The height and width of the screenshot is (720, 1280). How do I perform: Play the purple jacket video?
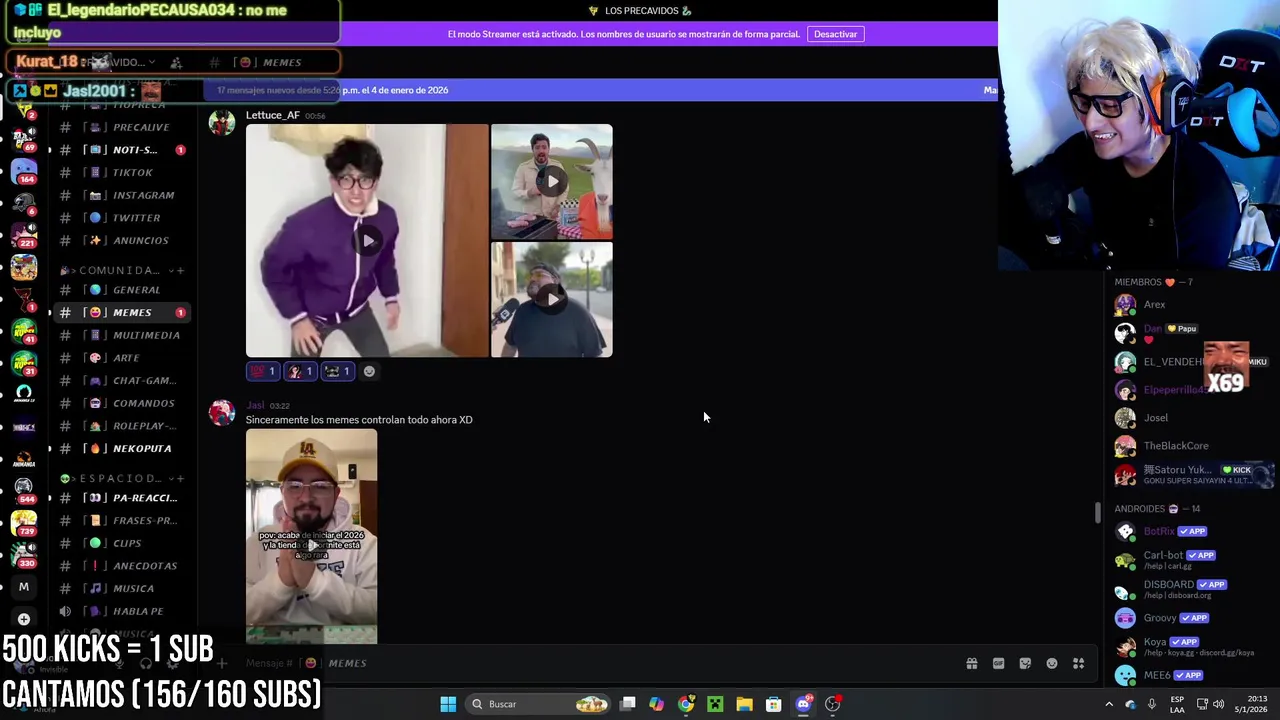(368, 240)
